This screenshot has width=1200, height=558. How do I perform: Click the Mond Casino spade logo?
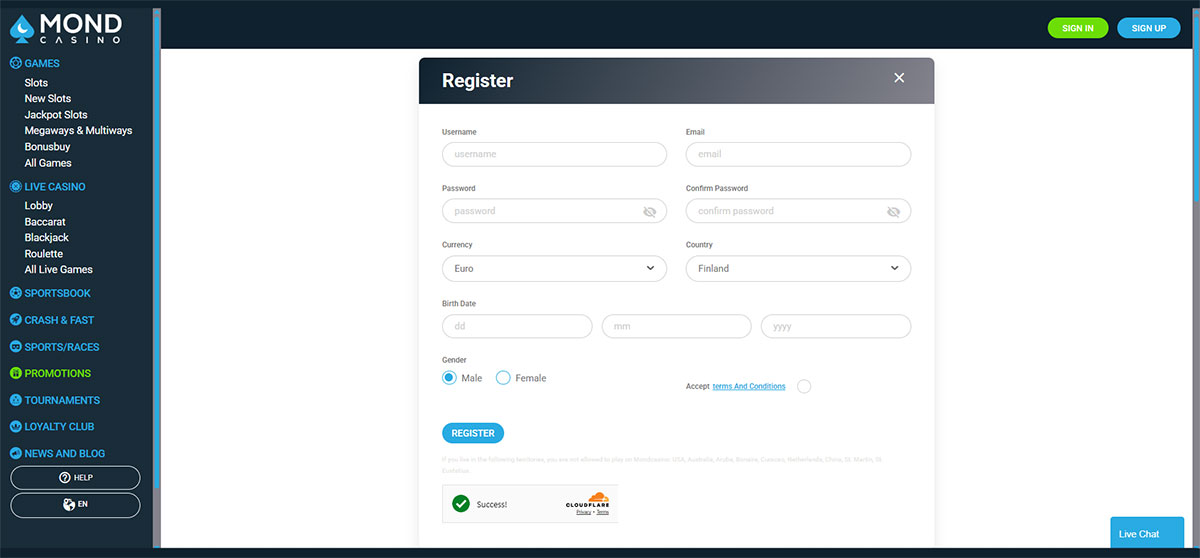click(21, 29)
